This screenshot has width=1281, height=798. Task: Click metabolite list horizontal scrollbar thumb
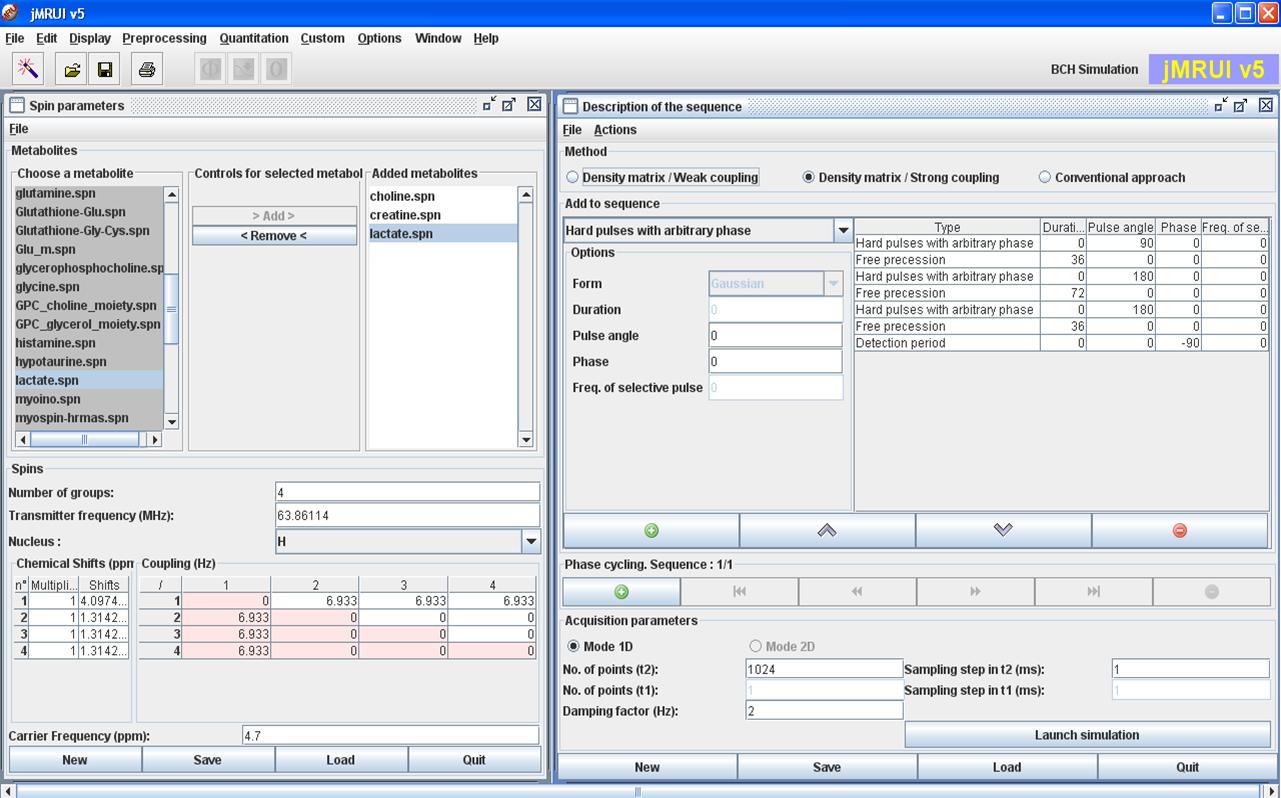[x=85, y=439]
